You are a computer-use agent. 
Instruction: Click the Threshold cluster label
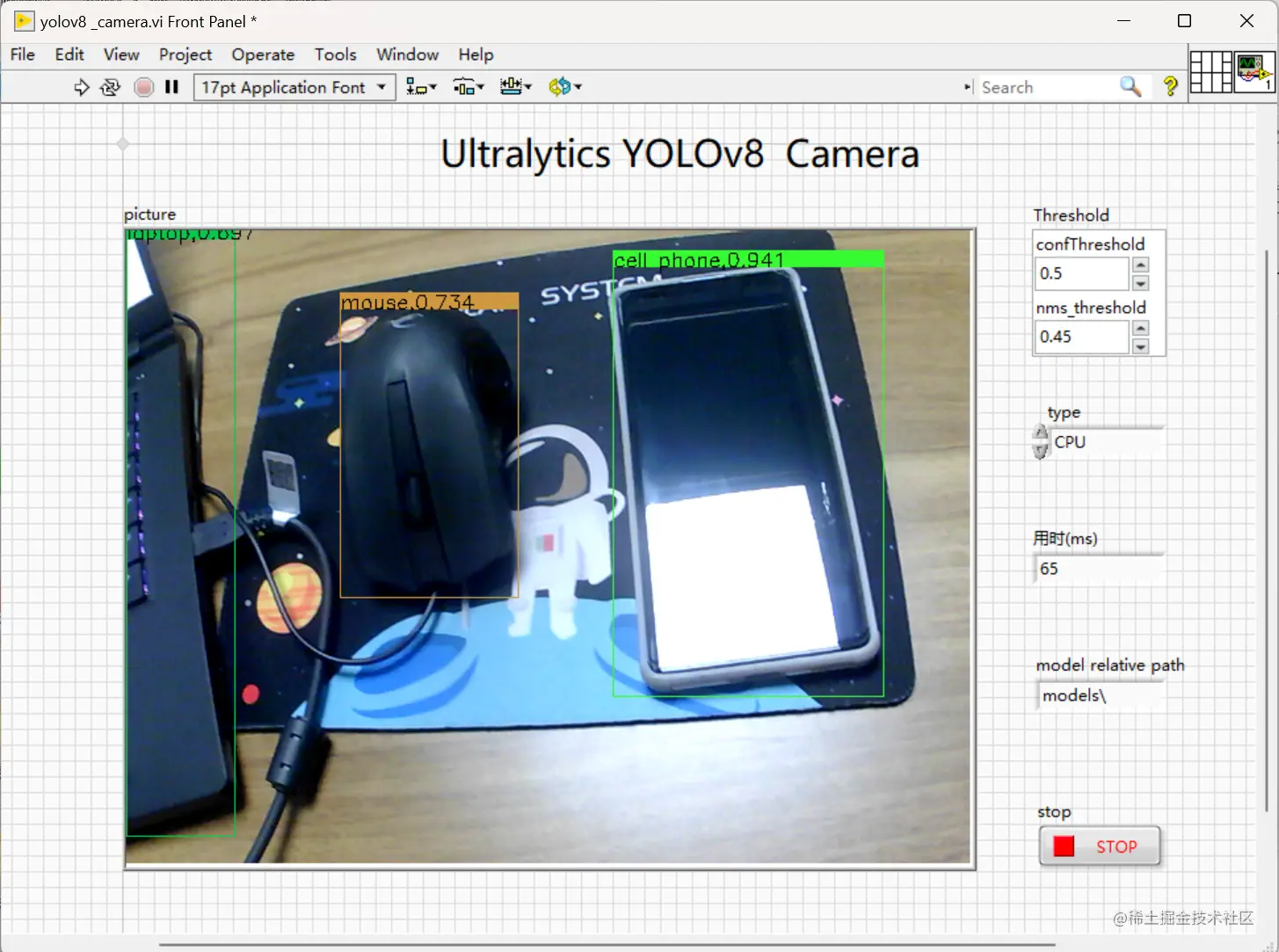tap(1071, 215)
